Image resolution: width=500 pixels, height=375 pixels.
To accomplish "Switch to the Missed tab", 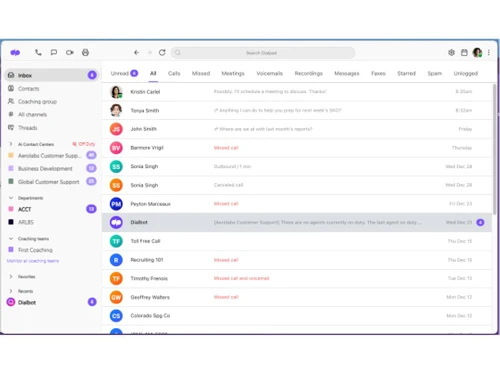I will tap(201, 73).
